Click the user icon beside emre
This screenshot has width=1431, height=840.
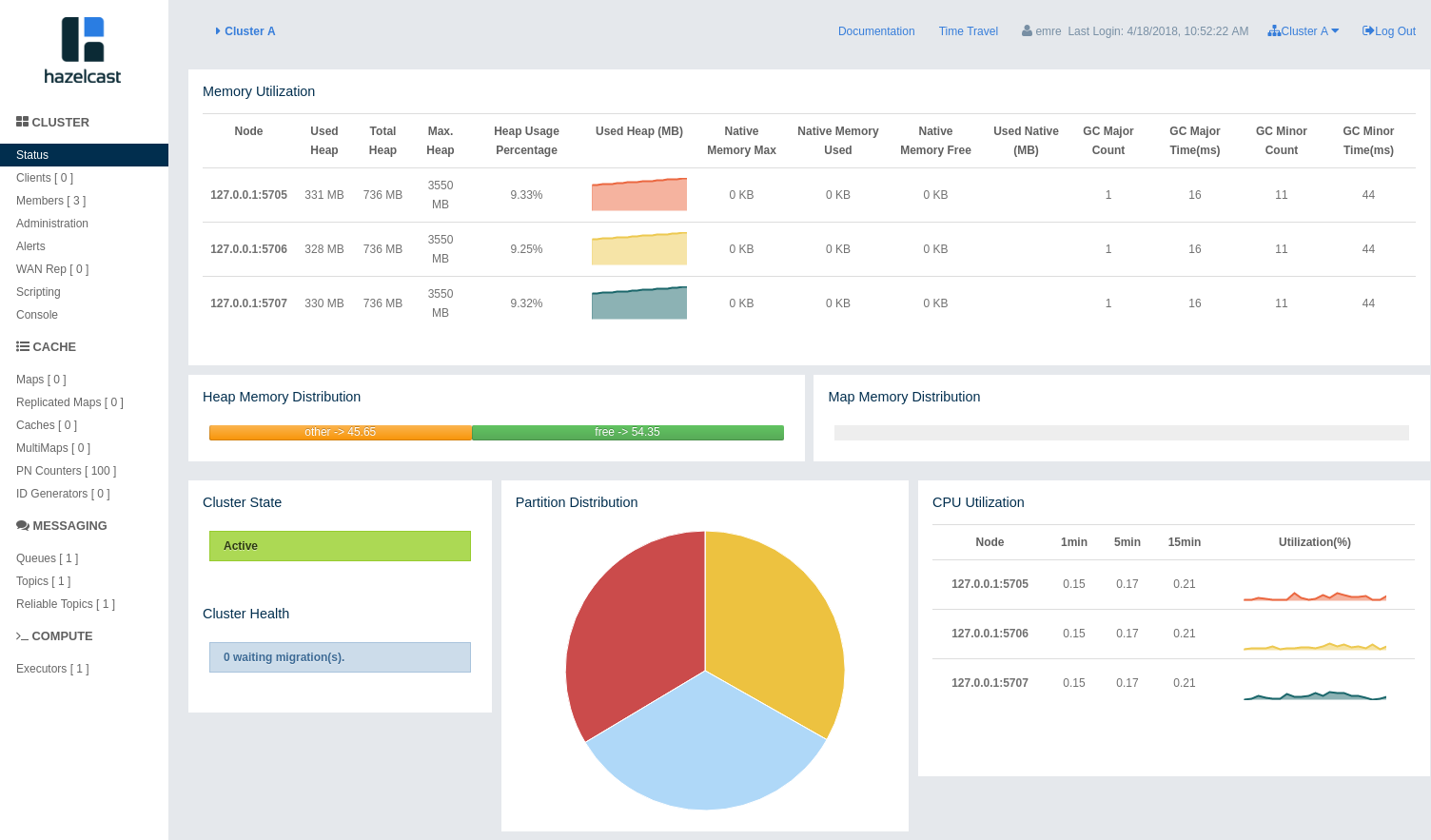click(x=1027, y=31)
